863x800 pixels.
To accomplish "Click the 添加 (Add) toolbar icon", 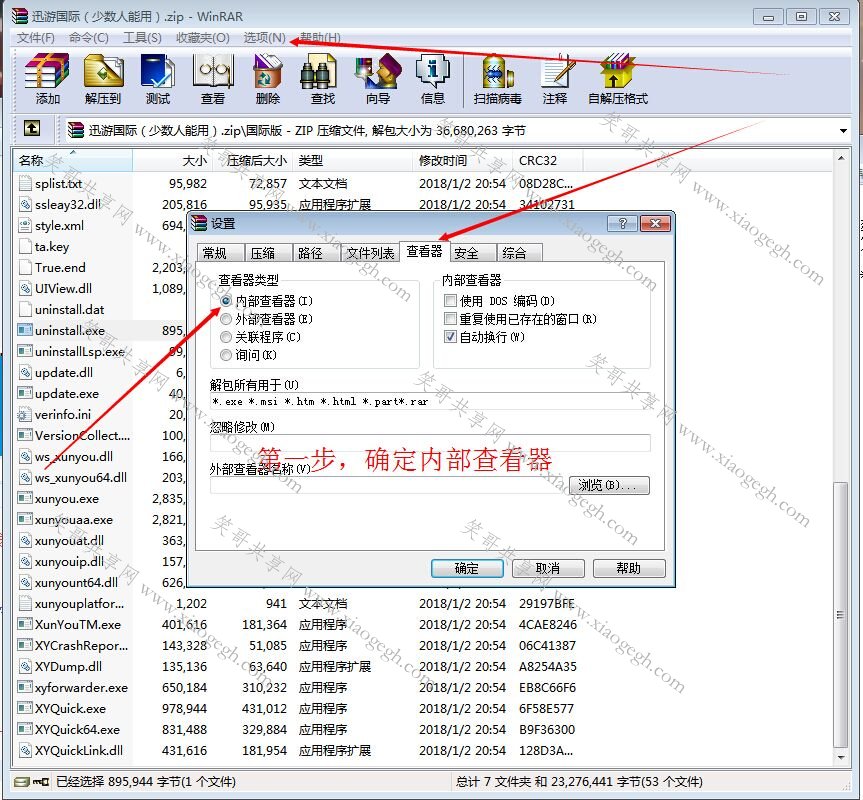I will [x=47, y=70].
